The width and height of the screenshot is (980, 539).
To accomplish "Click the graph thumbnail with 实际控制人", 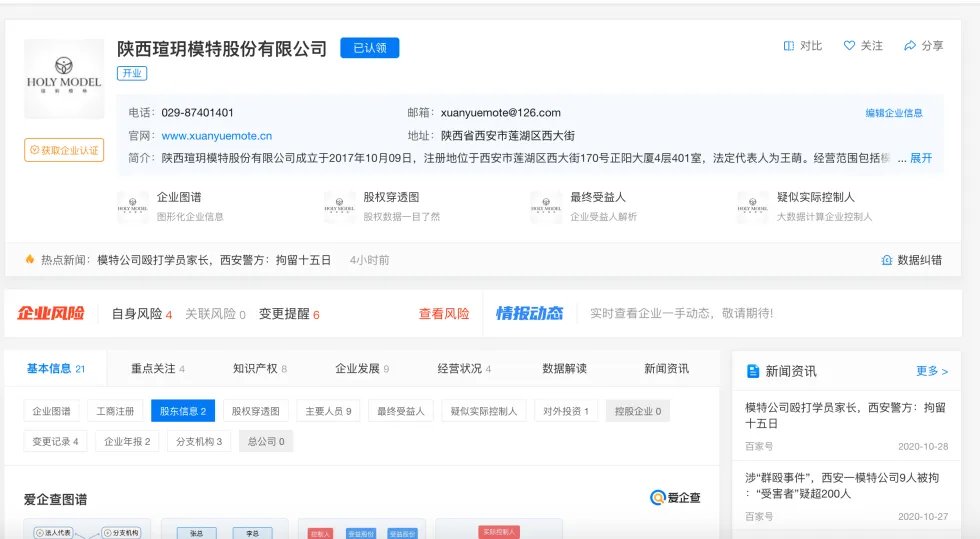I will (x=499, y=529).
